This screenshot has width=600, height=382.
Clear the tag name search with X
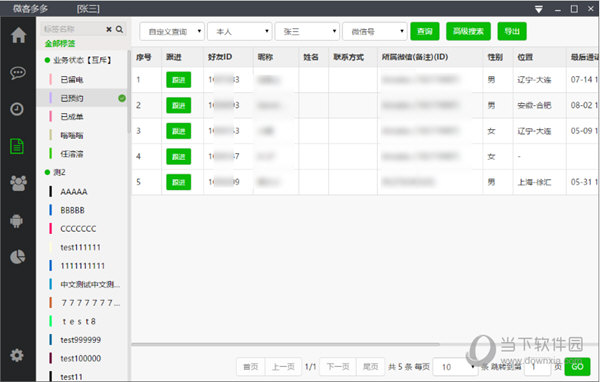click(109, 29)
